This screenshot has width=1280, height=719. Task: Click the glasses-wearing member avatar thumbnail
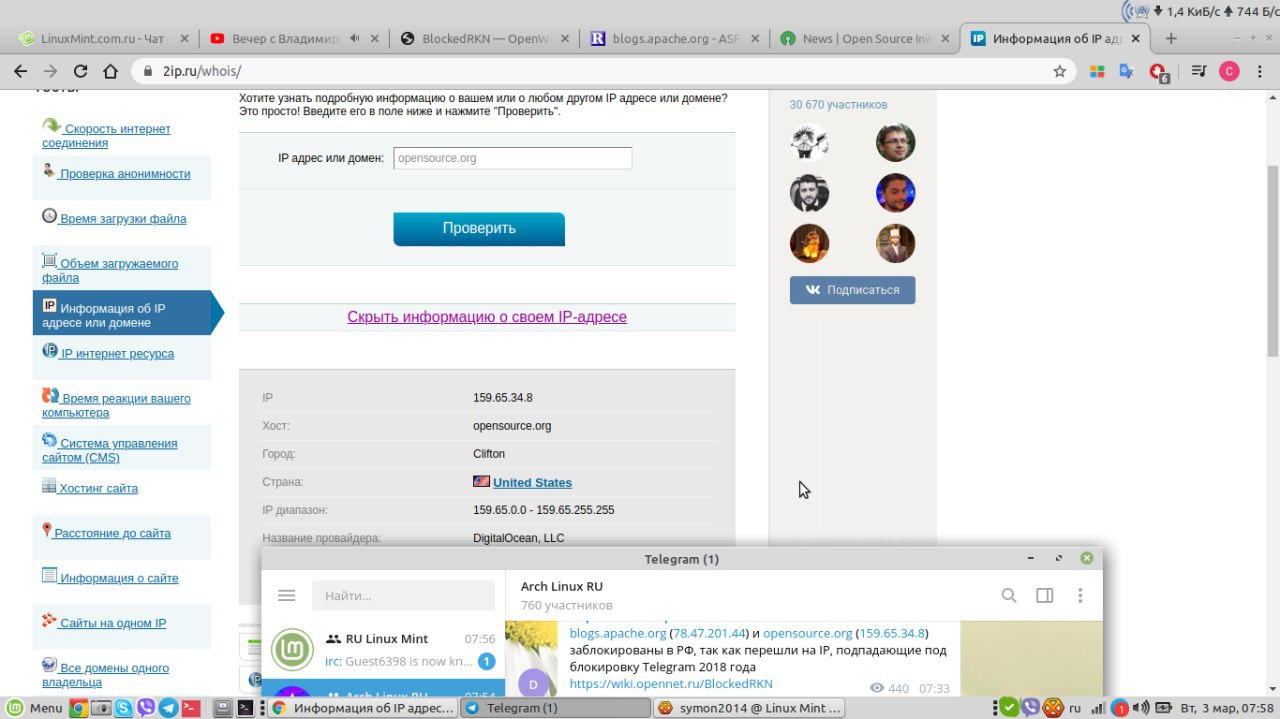(x=895, y=142)
